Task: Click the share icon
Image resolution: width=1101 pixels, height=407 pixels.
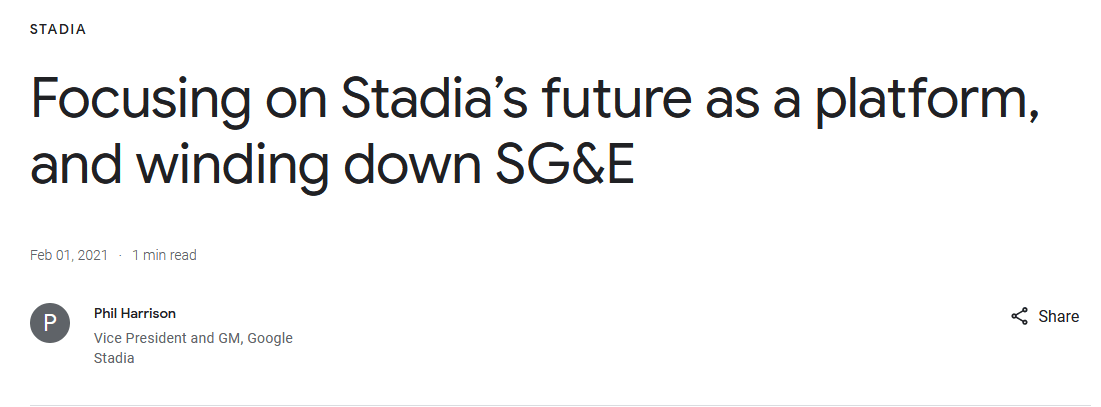Action: click(x=1020, y=316)
